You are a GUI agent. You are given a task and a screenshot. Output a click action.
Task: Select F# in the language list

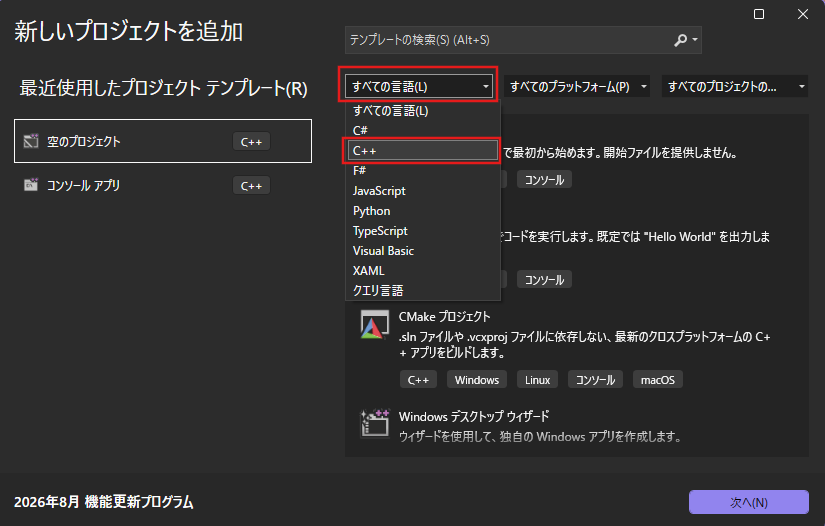point(422,170)
